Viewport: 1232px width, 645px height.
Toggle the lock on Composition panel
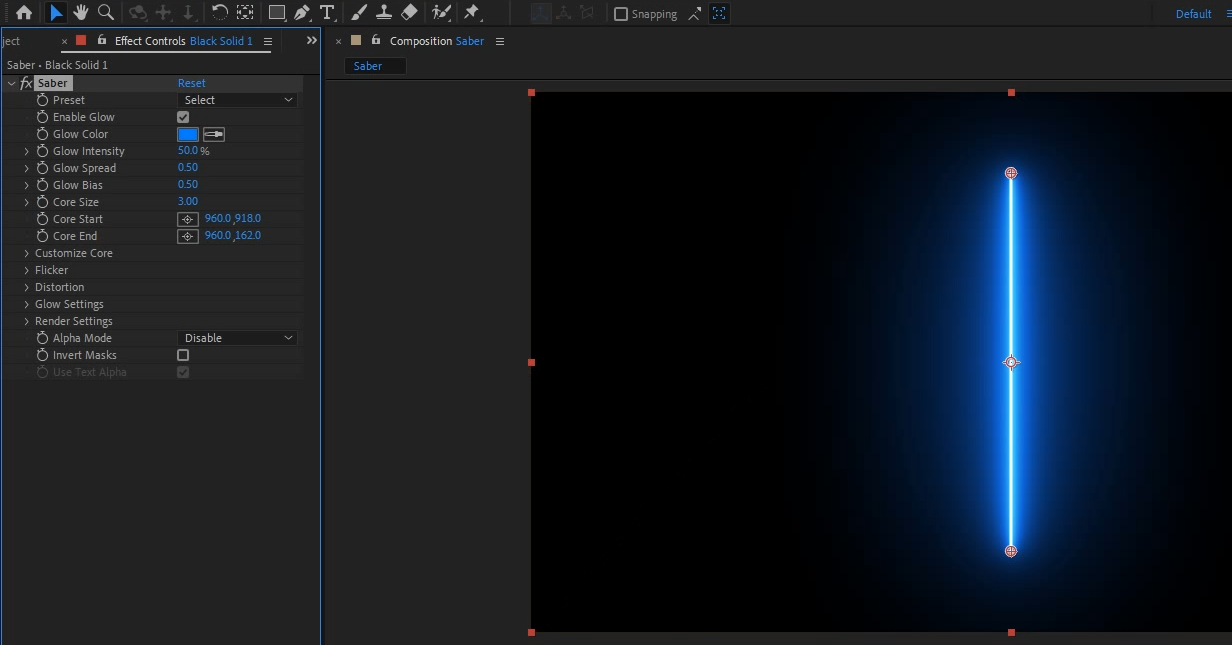pyautogui.click(x=376, y=40)
